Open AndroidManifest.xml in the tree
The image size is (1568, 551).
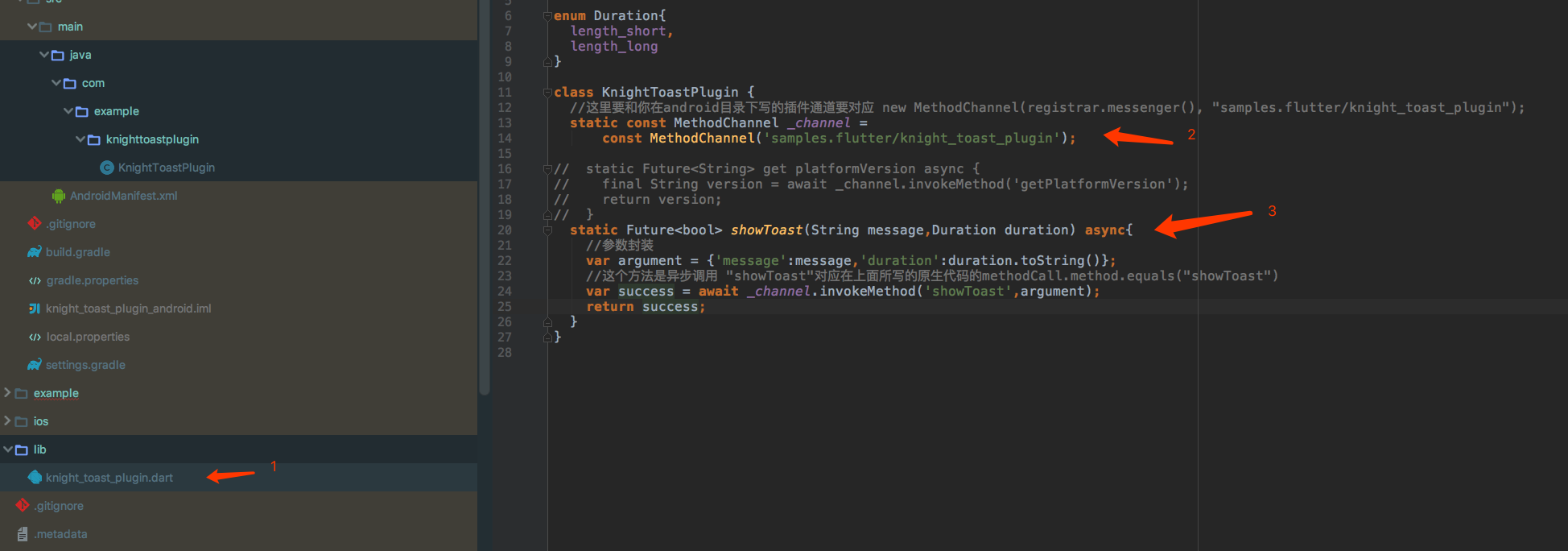[123, 196]
